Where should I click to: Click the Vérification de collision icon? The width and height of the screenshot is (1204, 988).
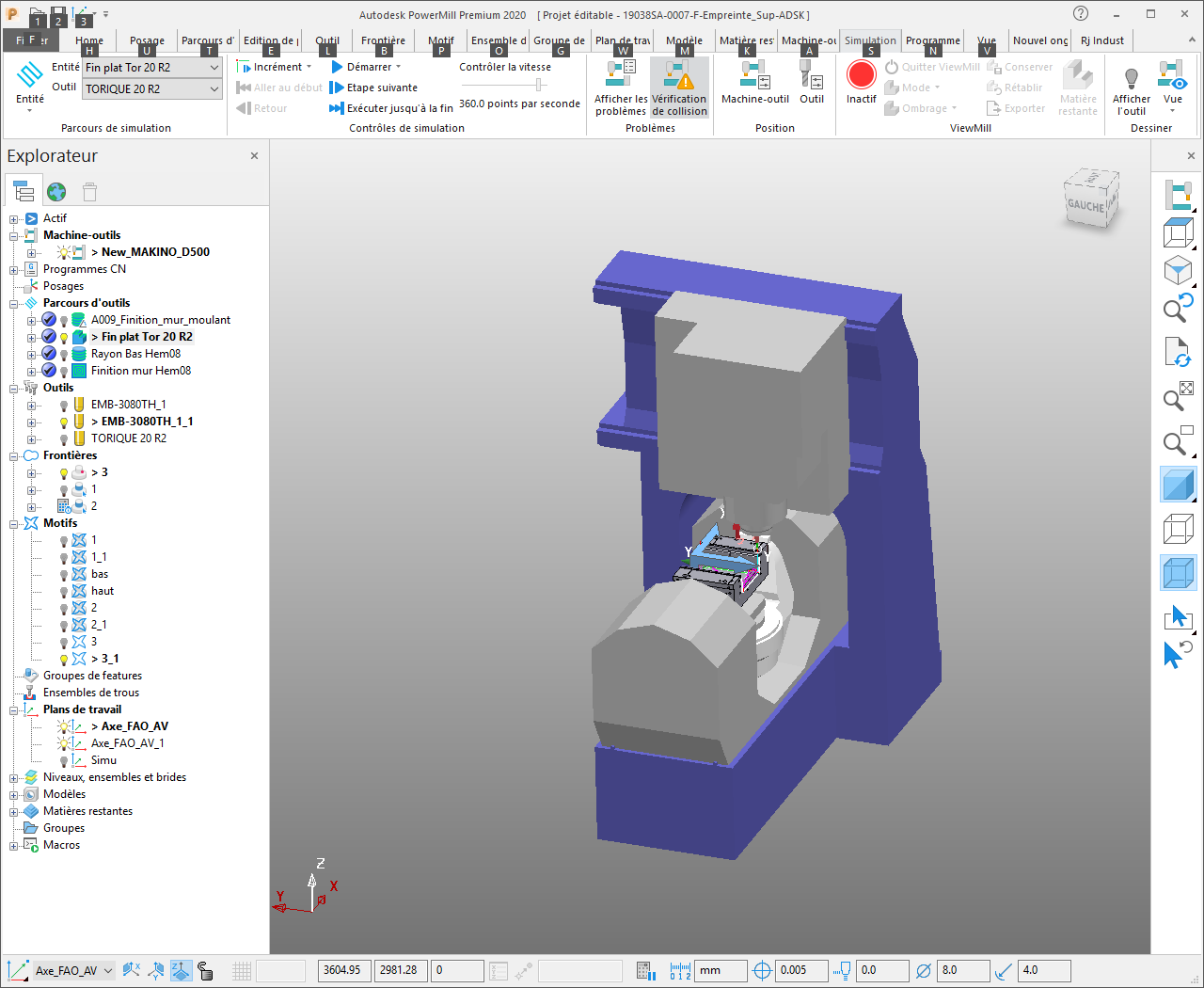pyautogui.click(x=679, y=75)
